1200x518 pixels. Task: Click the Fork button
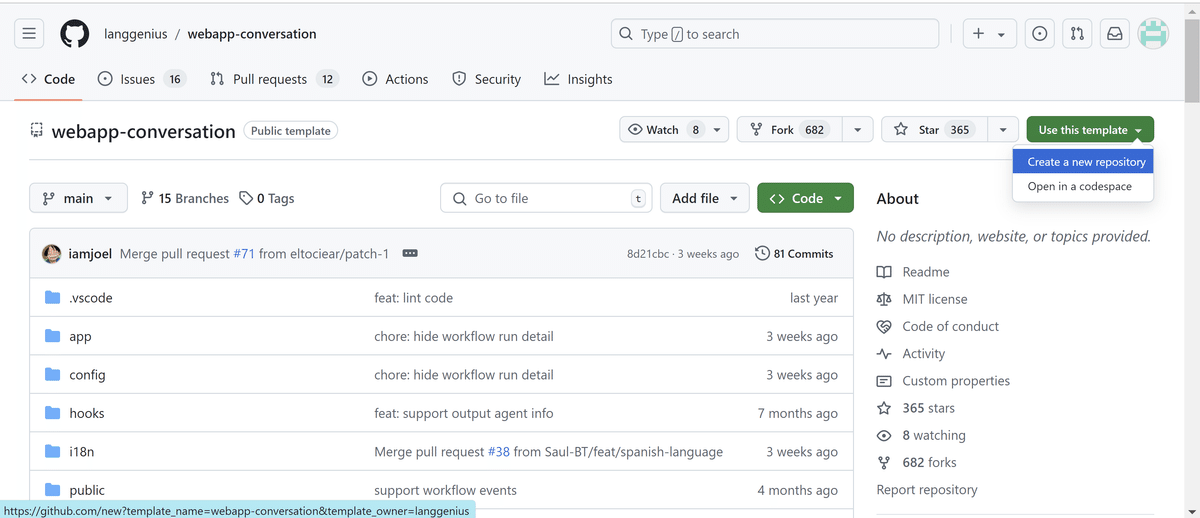pyautogui.click(x=790, y=130)
